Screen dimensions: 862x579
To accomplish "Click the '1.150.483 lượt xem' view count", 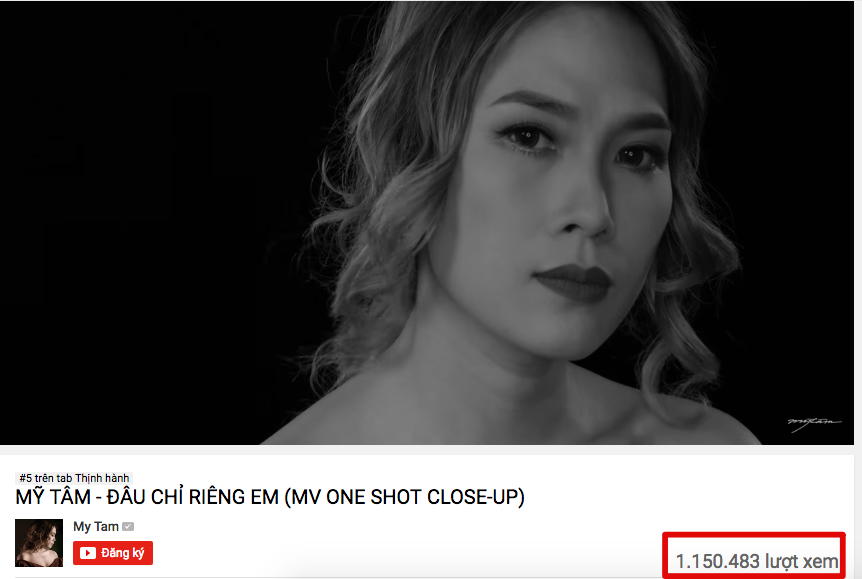I will (757, 561).
